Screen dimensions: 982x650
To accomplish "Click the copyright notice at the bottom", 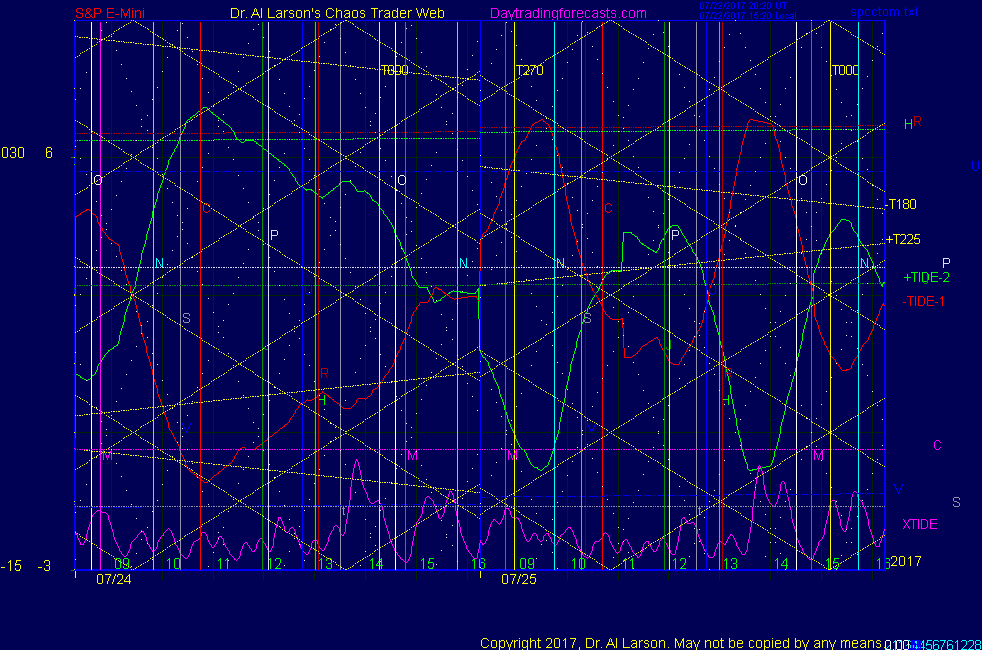I will [x=680, y=642].
